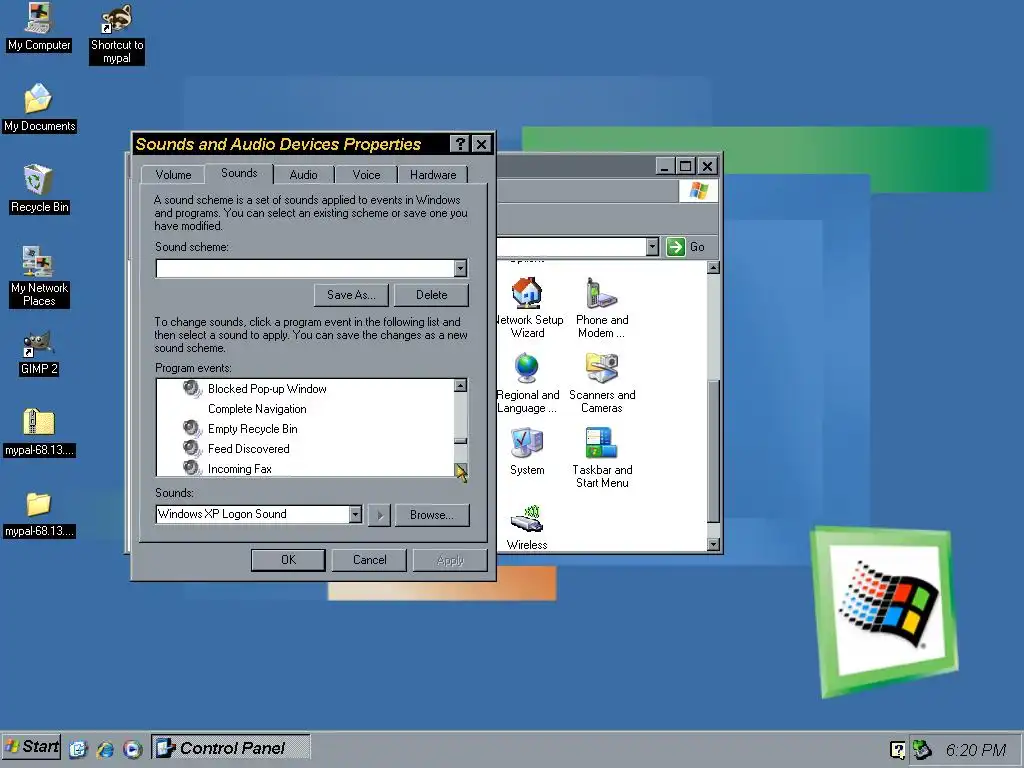This screenshot has width=1024, height=768.
Task: Select the Empty Recycle Bin event
Action: (252, 429)
